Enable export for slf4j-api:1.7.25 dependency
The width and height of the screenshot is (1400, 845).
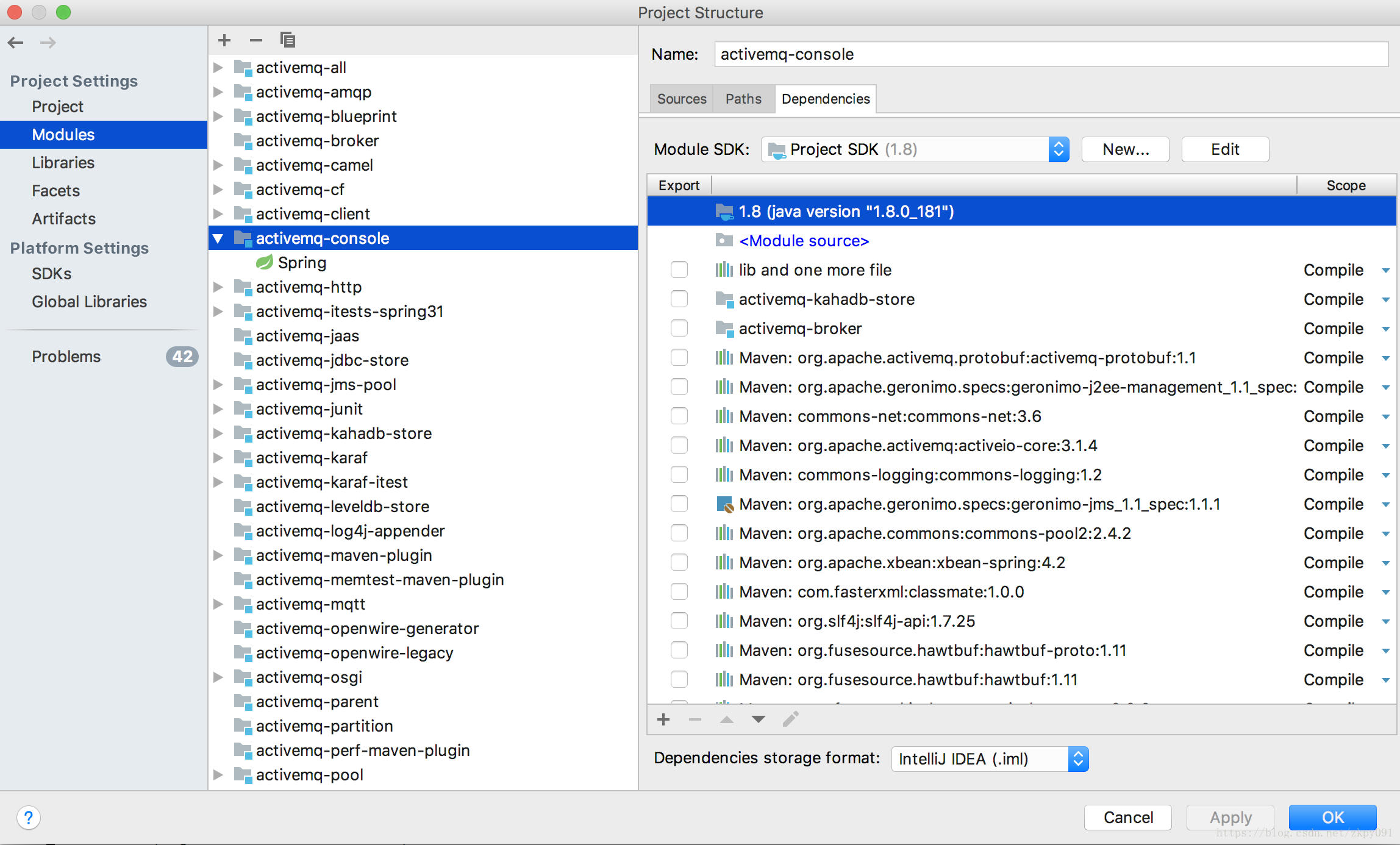point(679,621)
